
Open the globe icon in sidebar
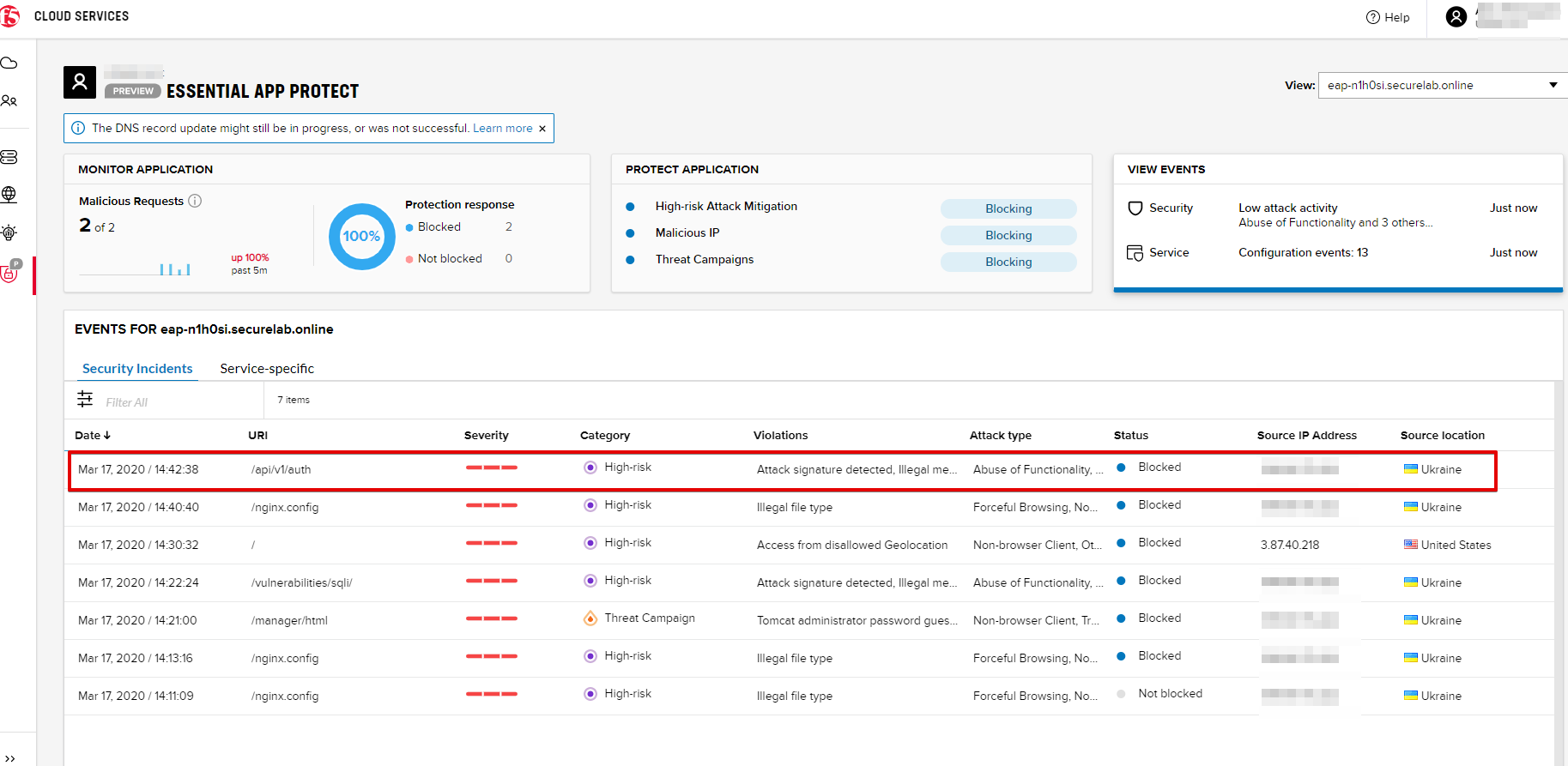pyautogui.click(x=9, y=195)
